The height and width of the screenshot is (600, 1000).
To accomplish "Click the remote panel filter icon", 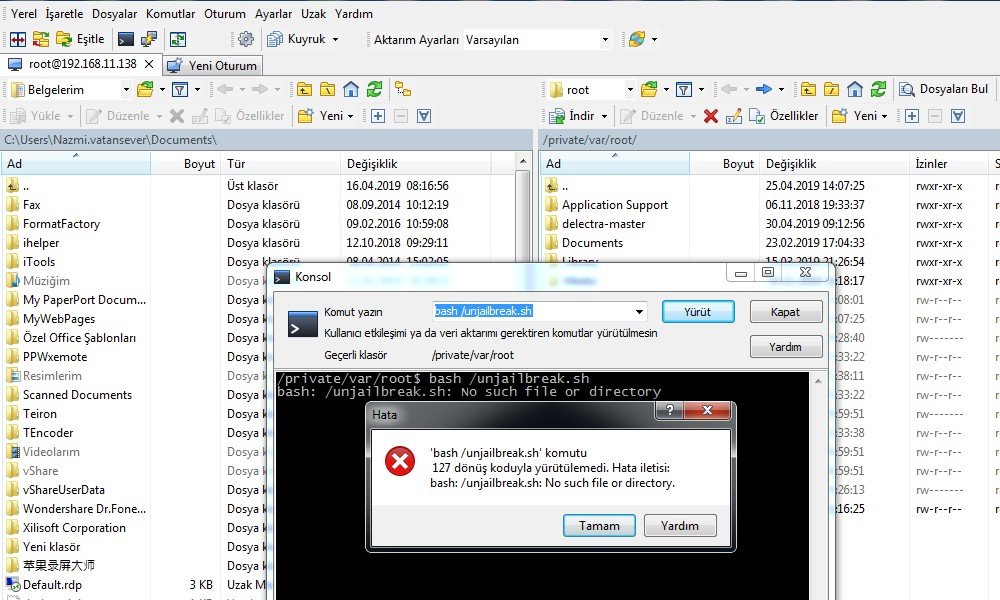I will tap(684, 90).
